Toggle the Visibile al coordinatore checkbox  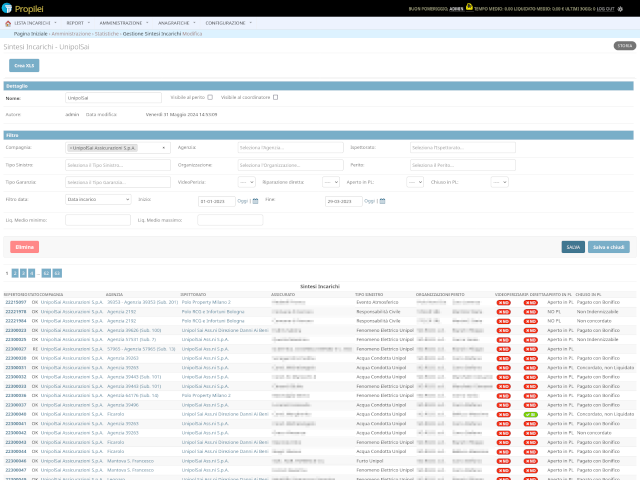pyautogui.click(x=276, y=98)
